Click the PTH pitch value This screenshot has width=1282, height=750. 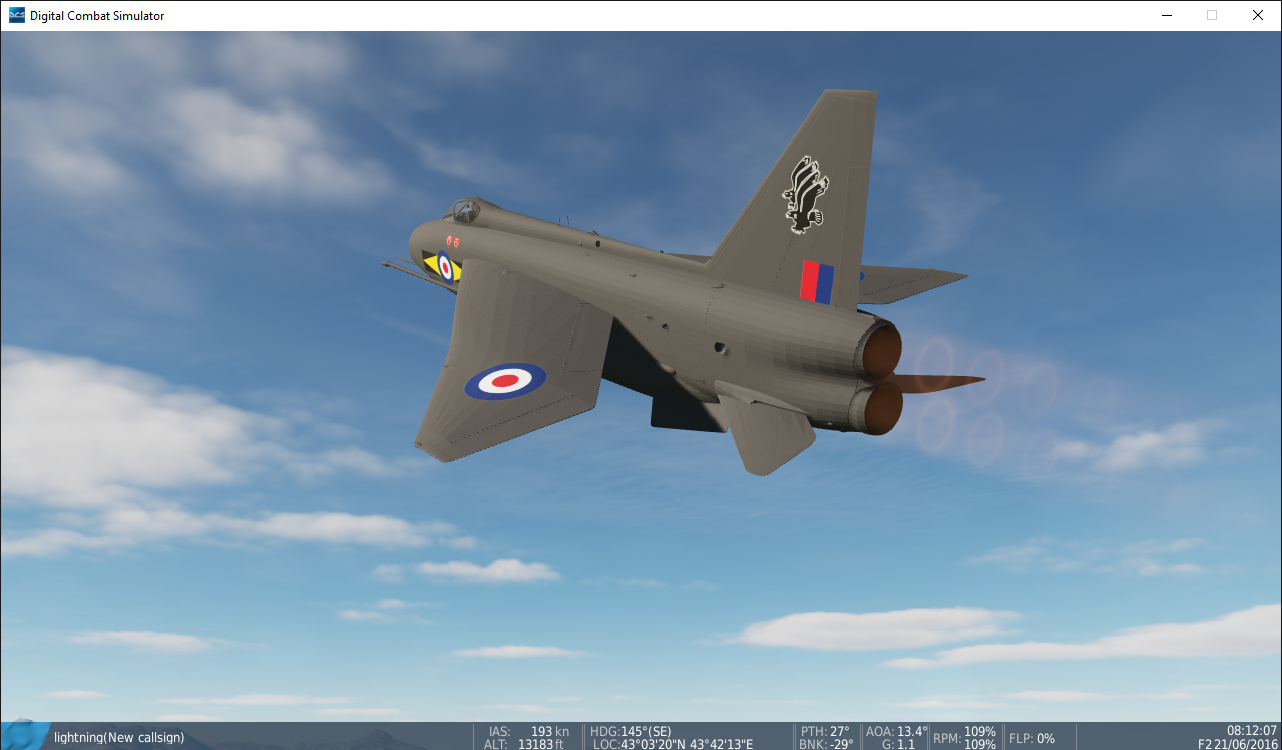click(x=825, y=731)
